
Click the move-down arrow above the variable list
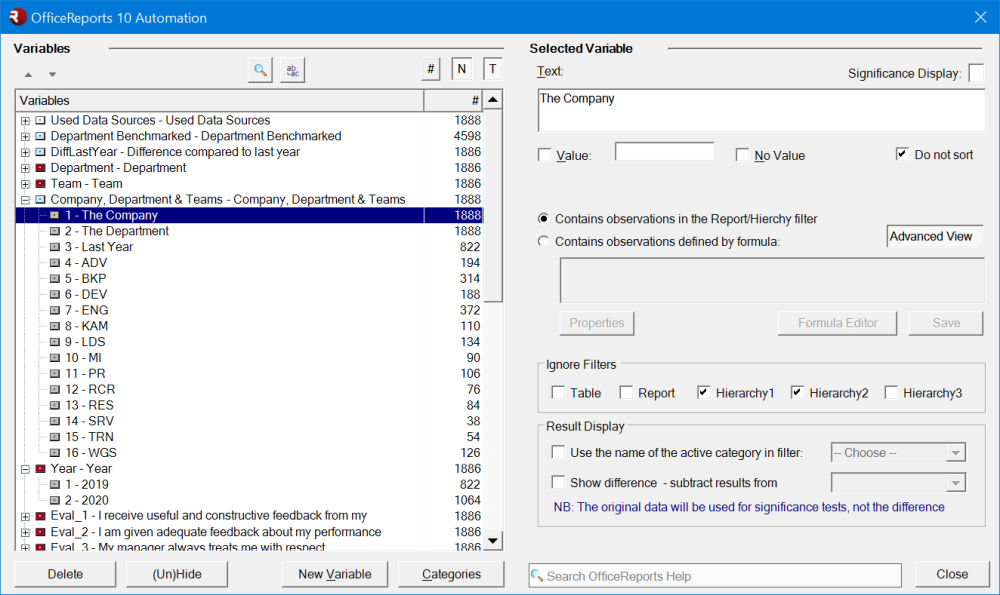point(51,73)
